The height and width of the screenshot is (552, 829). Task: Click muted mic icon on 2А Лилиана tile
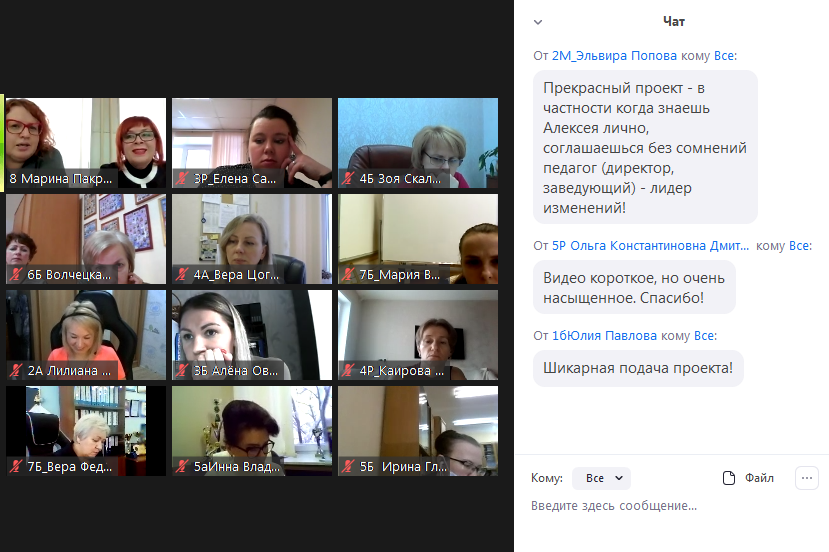(x=16, y=370)
